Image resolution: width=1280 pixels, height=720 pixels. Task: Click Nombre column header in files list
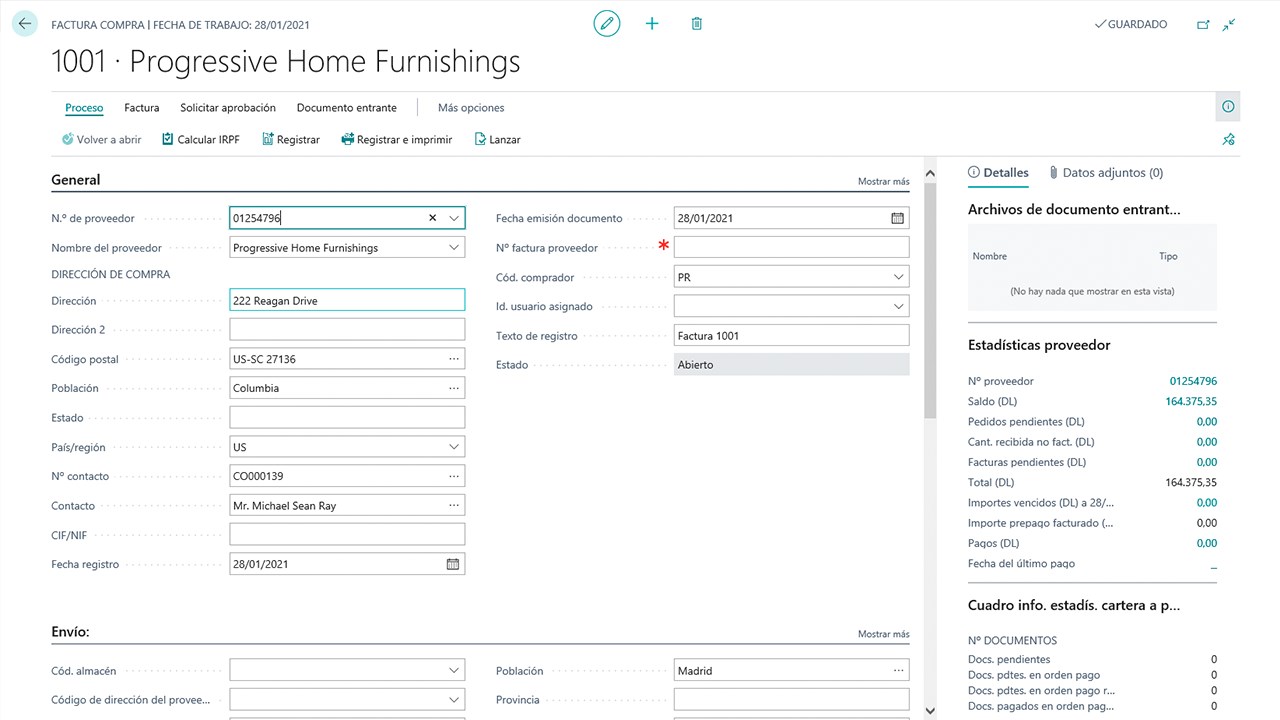(x=990, y=256)
